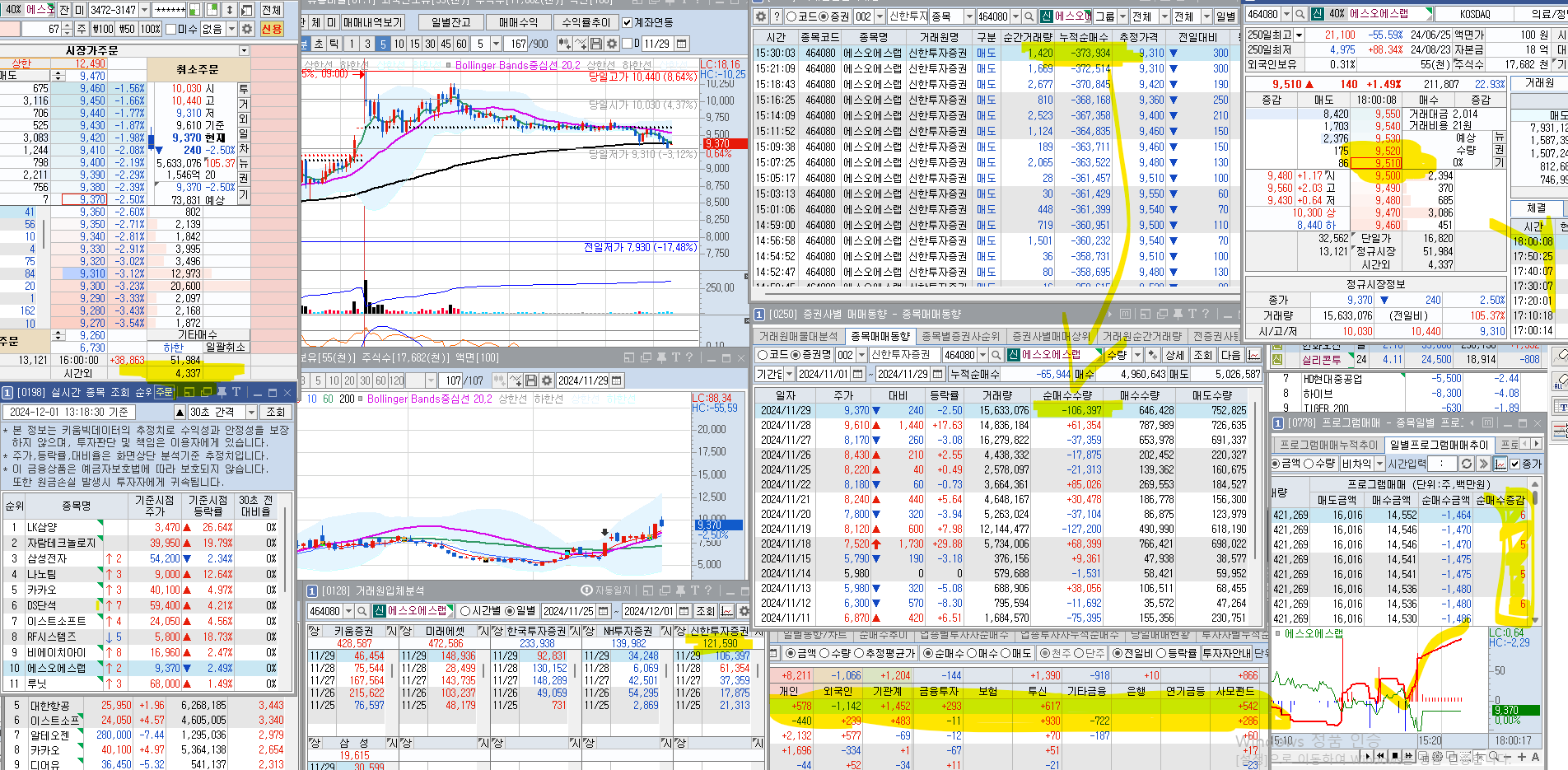Image resolution: width=1568 pixels, height=770 pixels.
Task: Select 코드 radio in 0250 window
Action: (x=763, y=355)
